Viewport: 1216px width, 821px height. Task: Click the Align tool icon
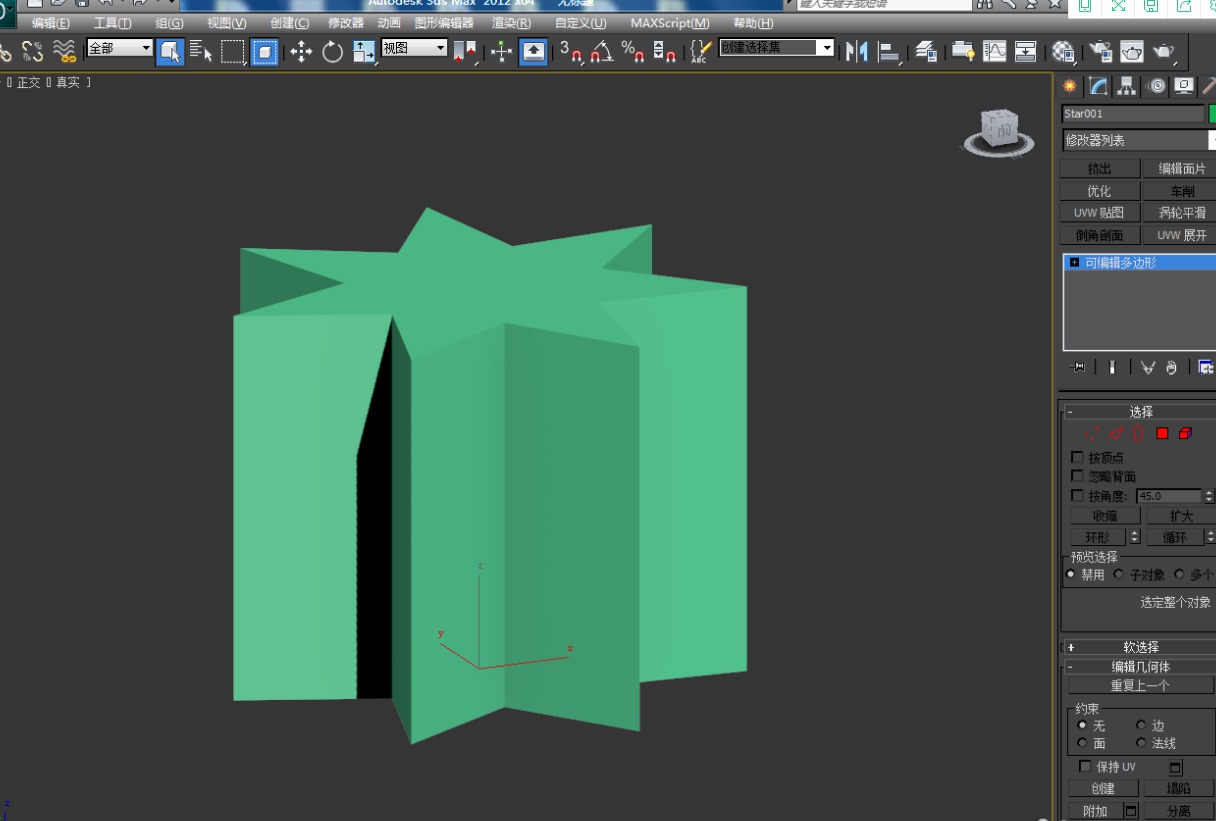[x=887, y=51]
